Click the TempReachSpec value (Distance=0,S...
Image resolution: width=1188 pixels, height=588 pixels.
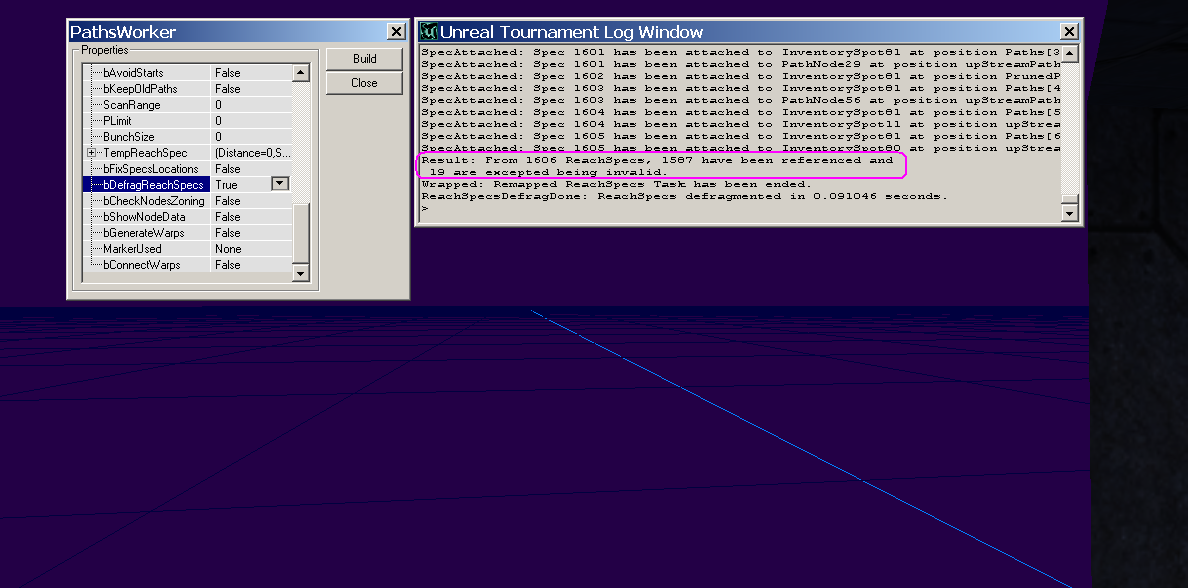252,153
